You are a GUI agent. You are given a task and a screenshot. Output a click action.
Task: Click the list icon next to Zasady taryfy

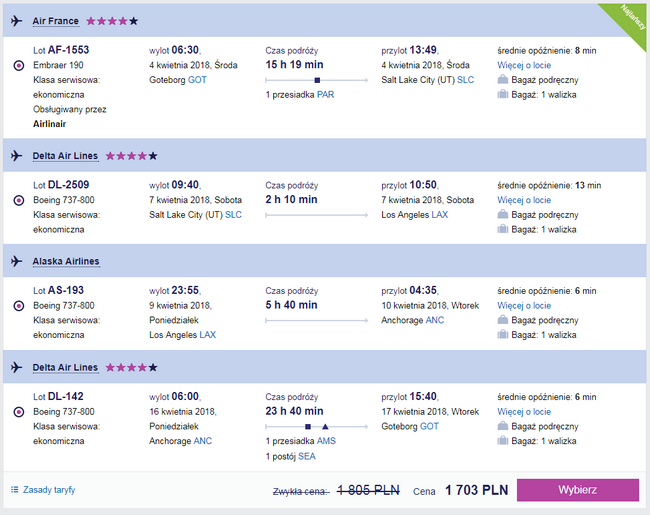click(x=15, y=490)
